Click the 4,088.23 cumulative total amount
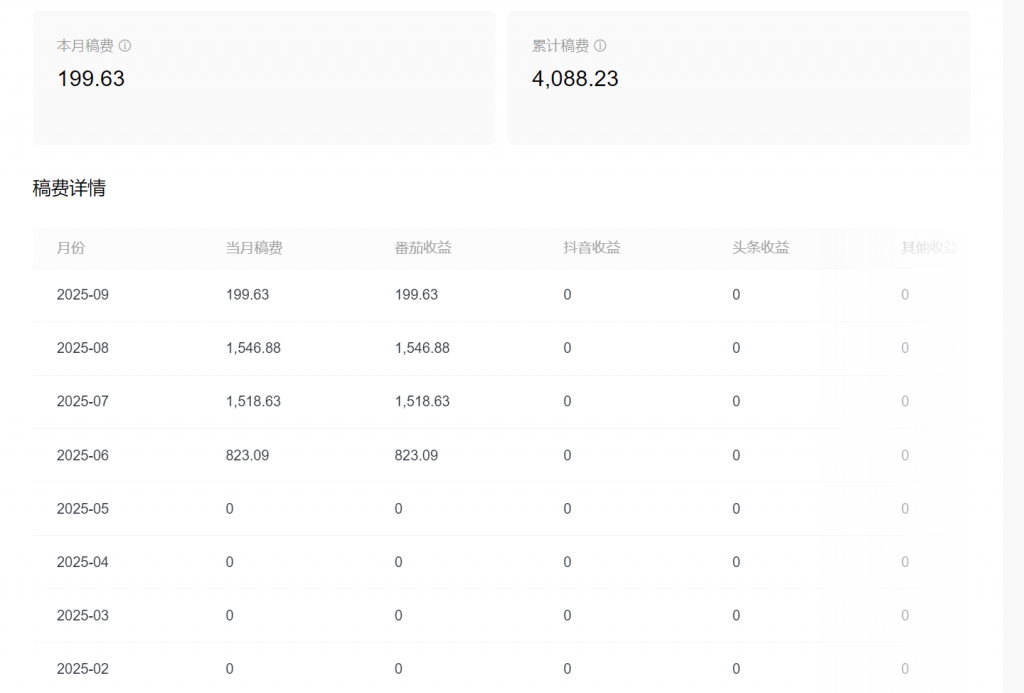Image resolution: width=1024 pixels, height=693 pixels. 575,79
